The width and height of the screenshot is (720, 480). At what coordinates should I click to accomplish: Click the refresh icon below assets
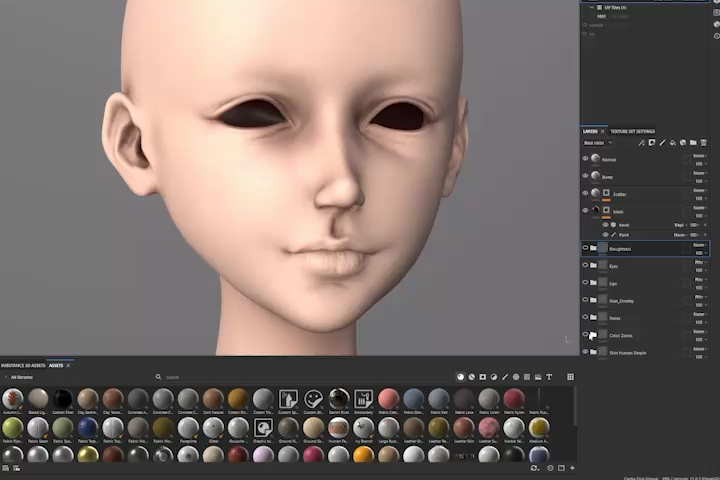click(534, 468)
